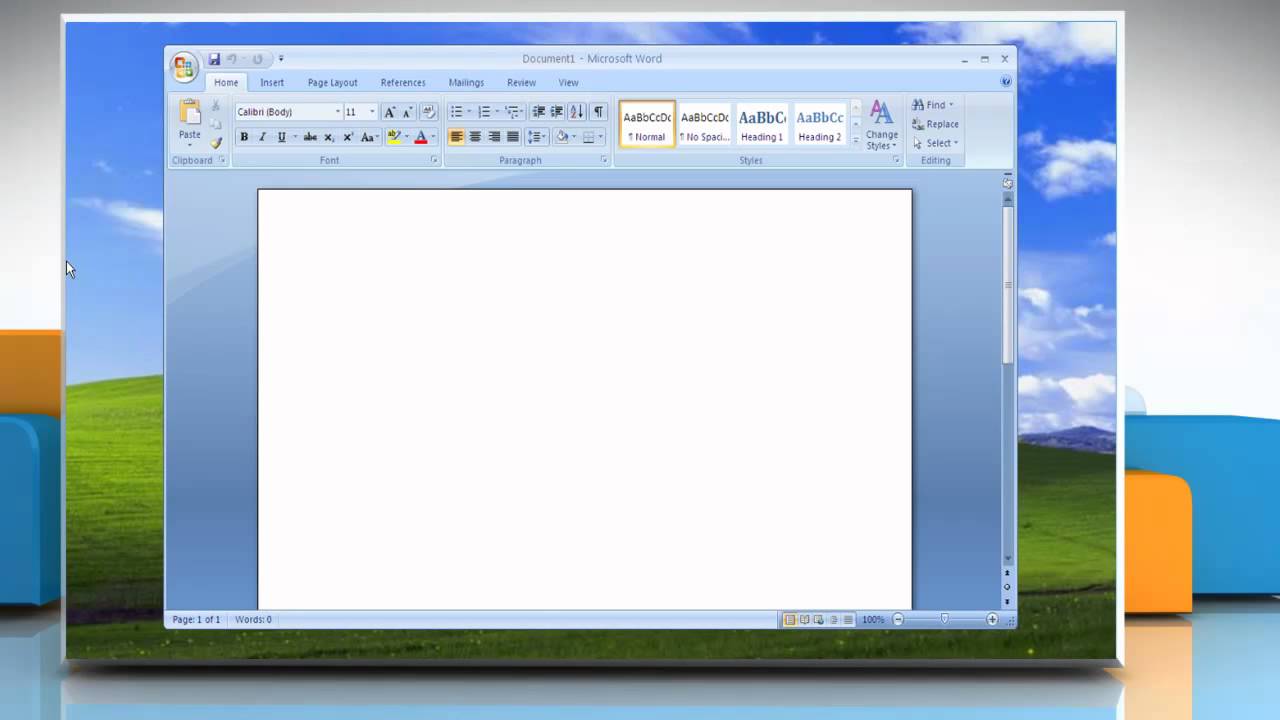Click the Multilevel List icon
The height and width of the screenshot is (720, 1280).
(x=512, y=112)
